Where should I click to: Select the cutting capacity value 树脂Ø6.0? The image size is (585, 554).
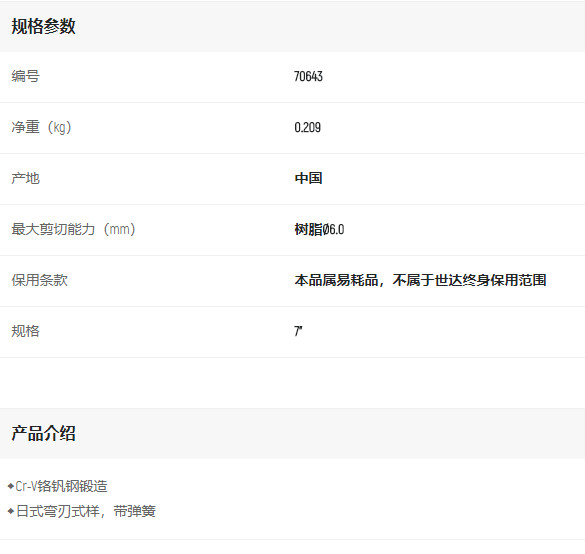319,229
